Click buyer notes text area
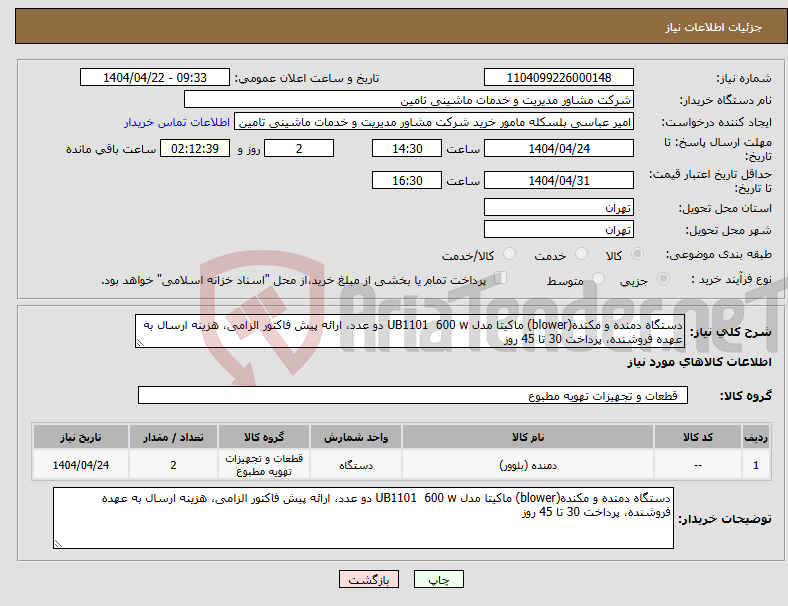Viewport: 788px width, 606px height. [363, 518]
